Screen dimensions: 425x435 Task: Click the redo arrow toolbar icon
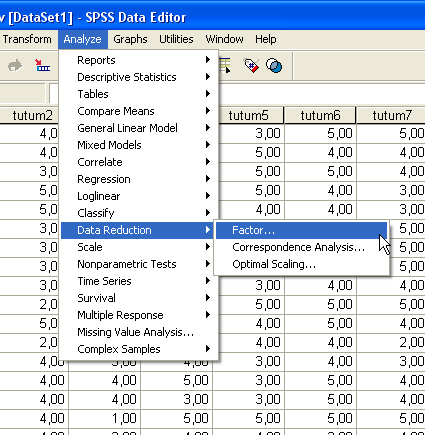[x=15, y=66]
